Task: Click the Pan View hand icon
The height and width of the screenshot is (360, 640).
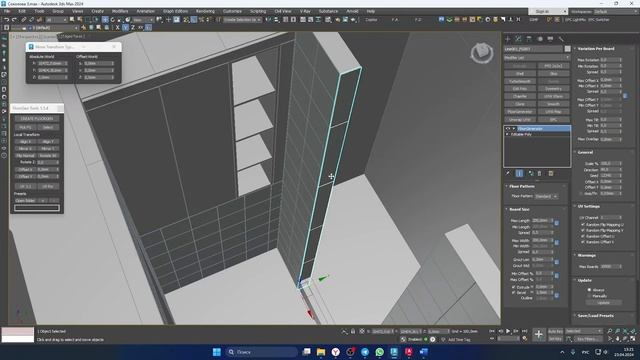Action: point(618,339)
